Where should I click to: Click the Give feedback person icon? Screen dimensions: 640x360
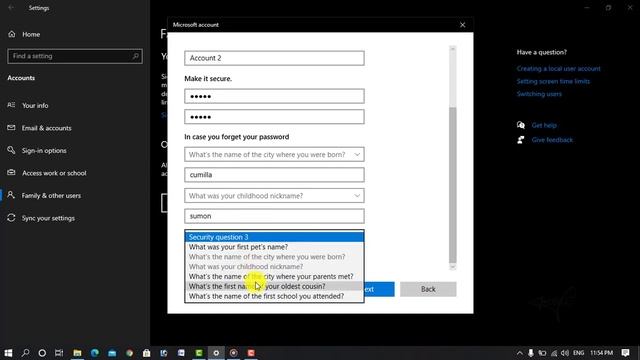click(520, 140)
